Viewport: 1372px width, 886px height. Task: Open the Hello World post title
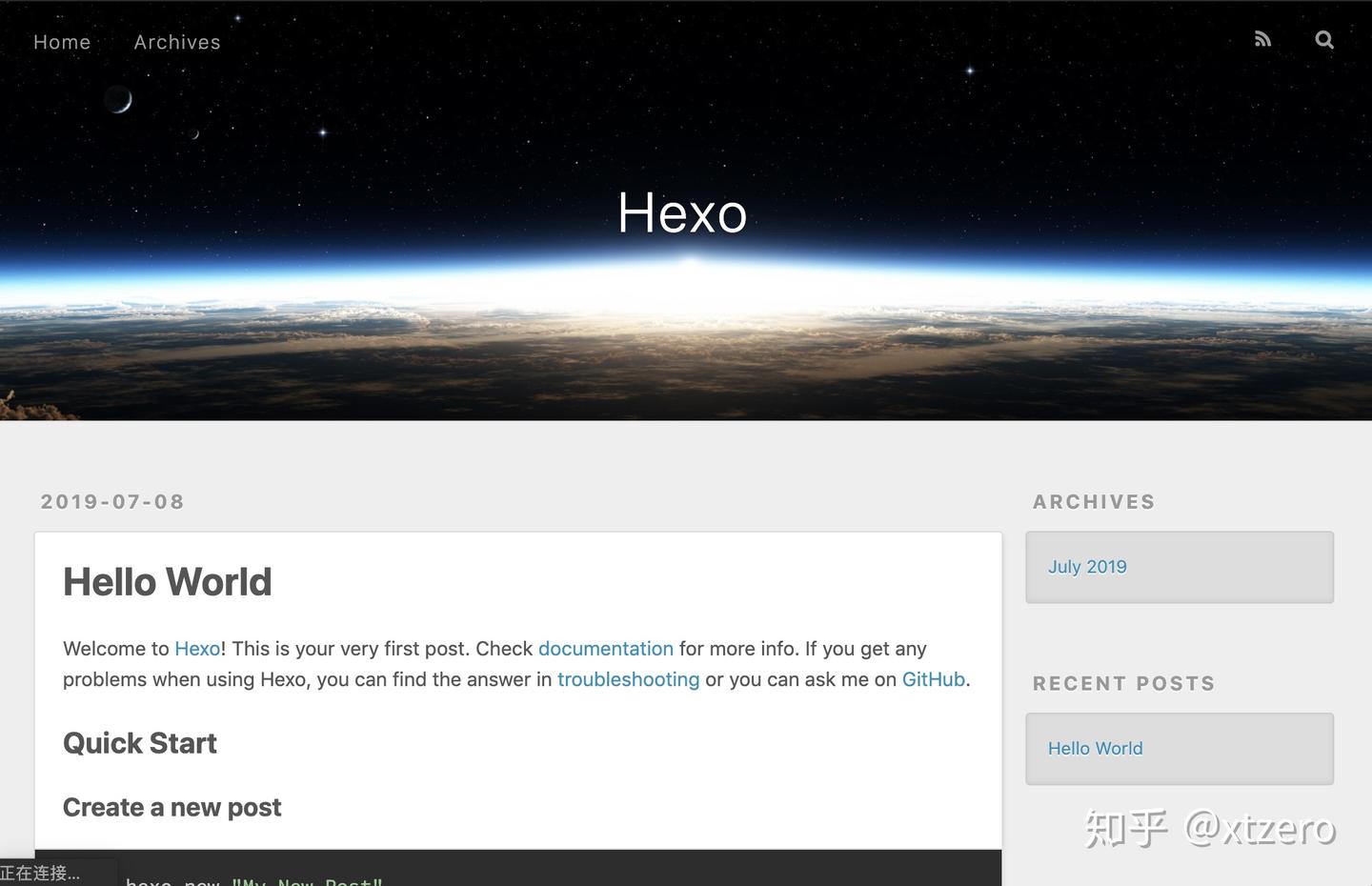click(168, 582)
